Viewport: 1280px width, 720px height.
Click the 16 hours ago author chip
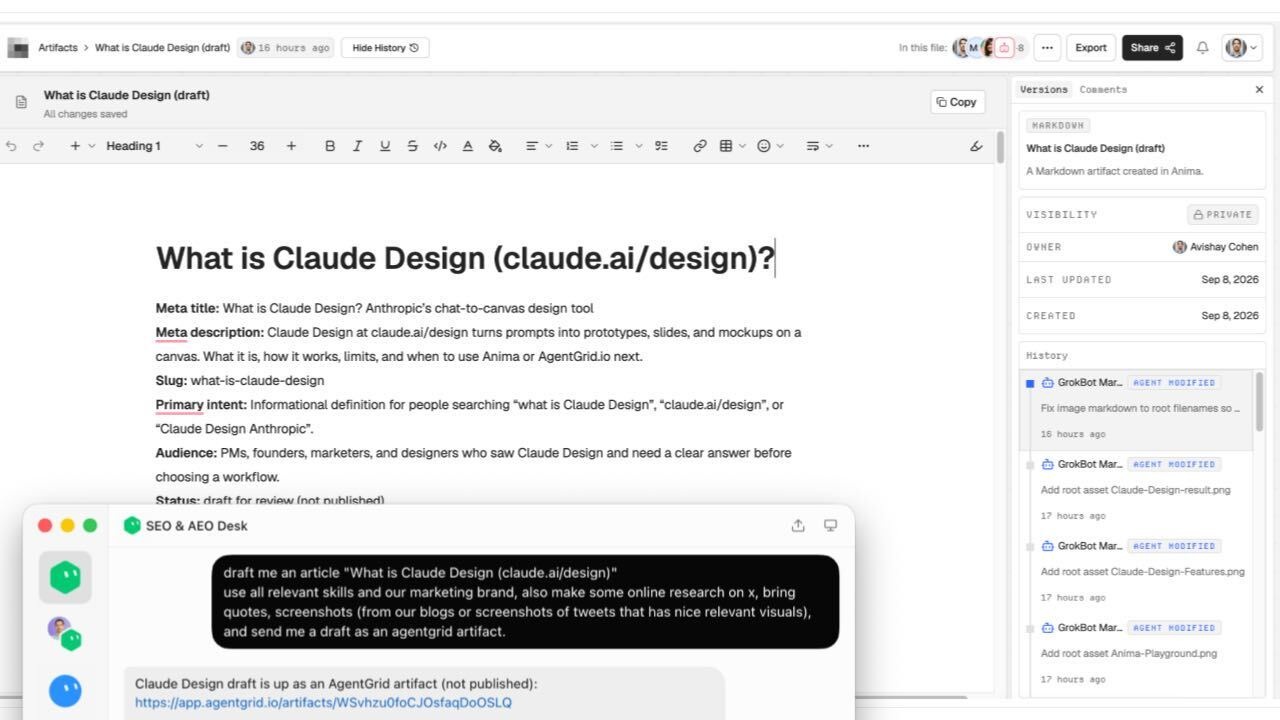click(285, 48)
